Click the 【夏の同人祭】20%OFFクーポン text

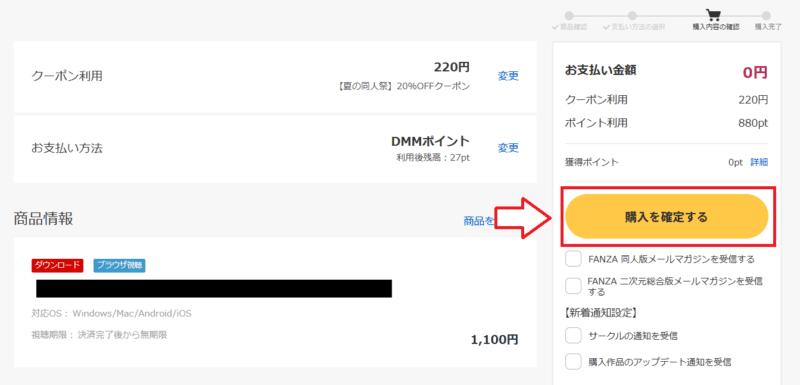[x=403, y=86]
